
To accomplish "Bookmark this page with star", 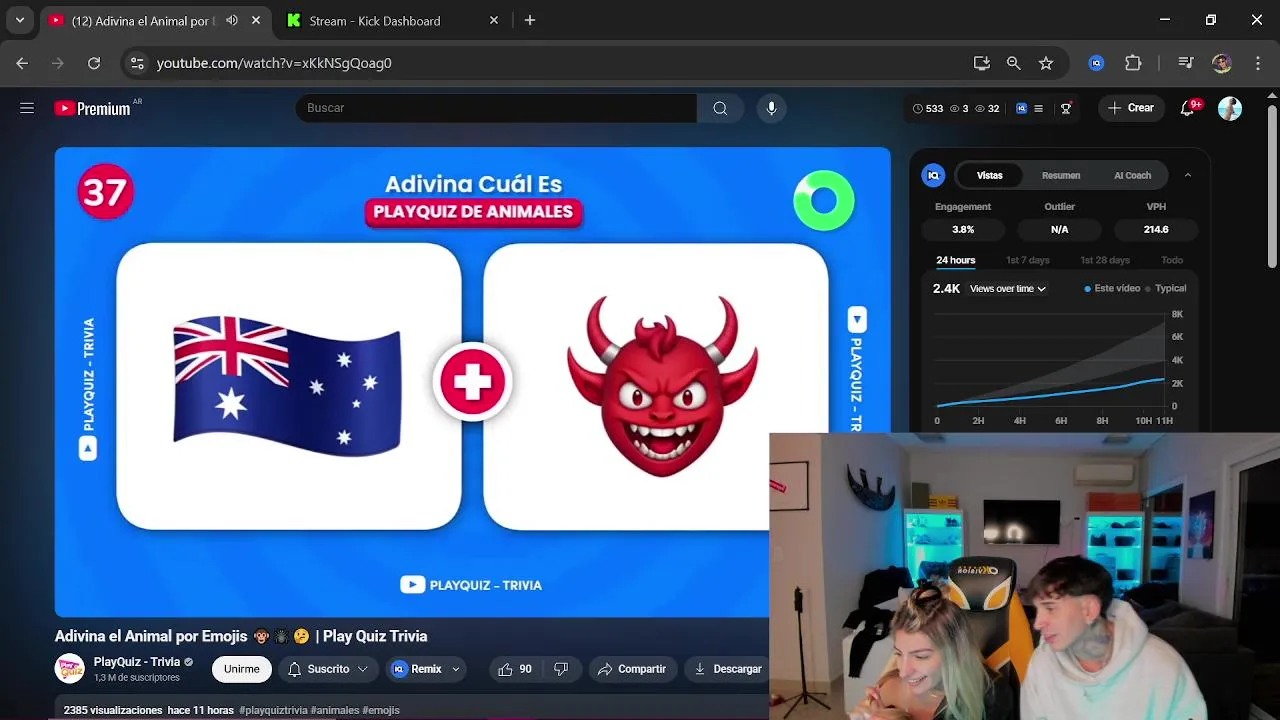I will click(1046, 63).
